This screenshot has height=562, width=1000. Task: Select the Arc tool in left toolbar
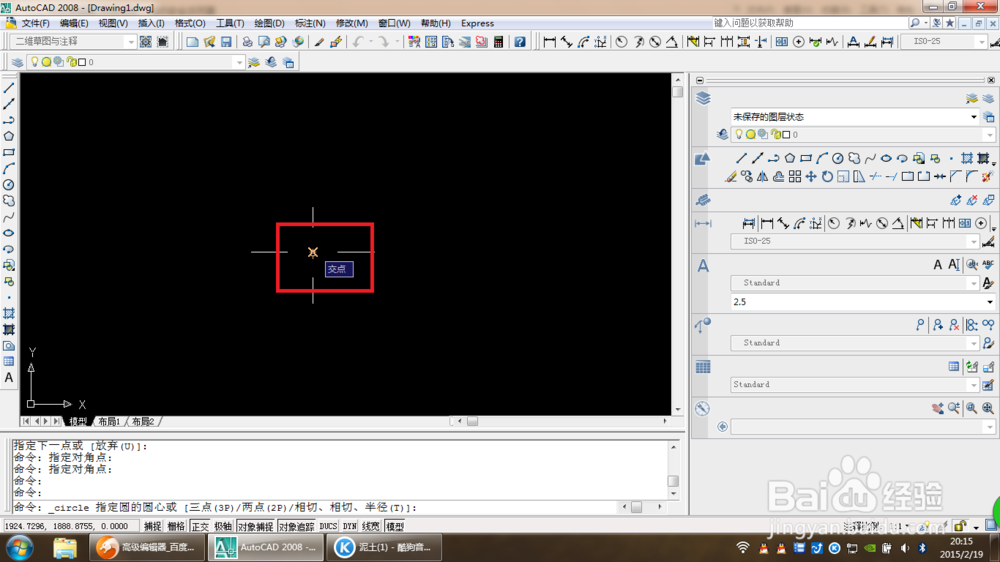click(9, 168)
